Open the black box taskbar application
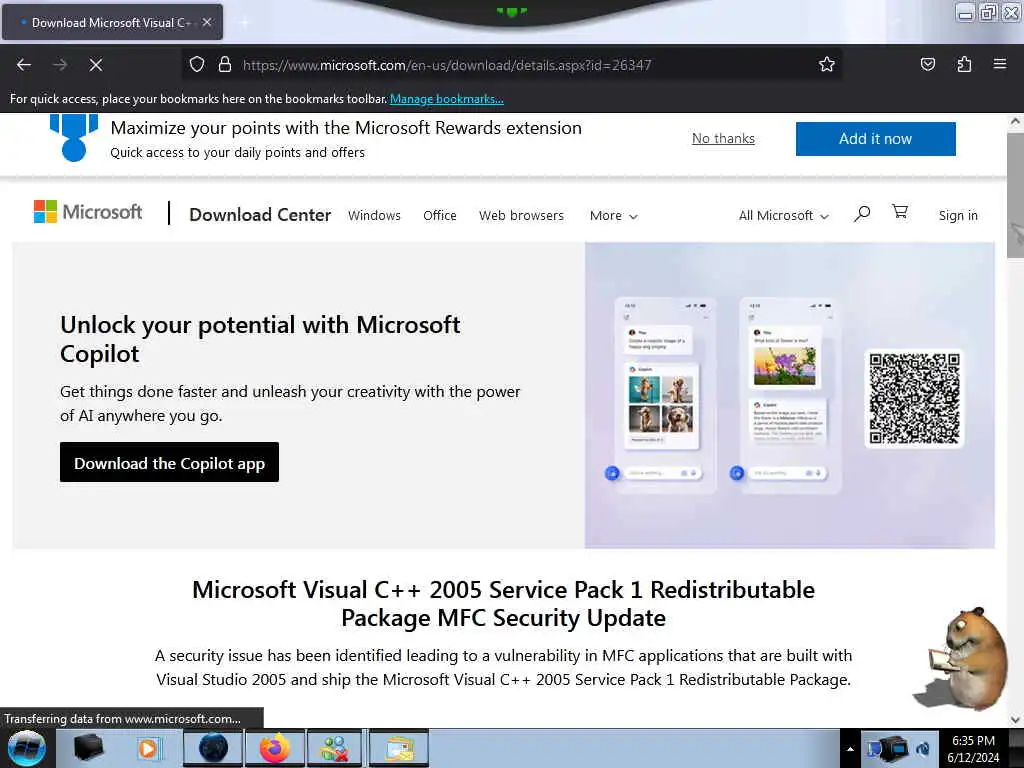 (x=88, y=748)
